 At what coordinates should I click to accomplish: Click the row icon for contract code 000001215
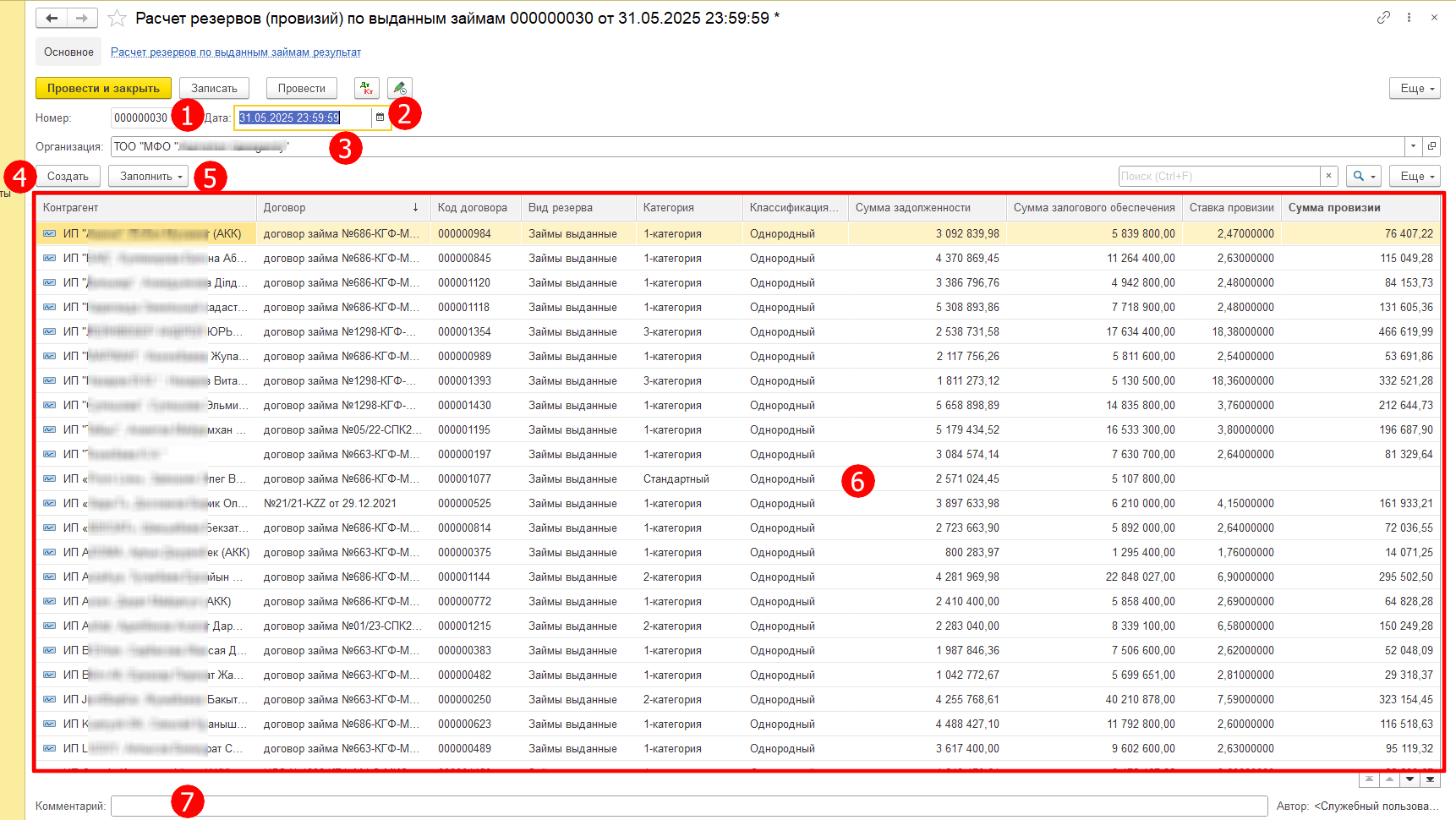49,626
